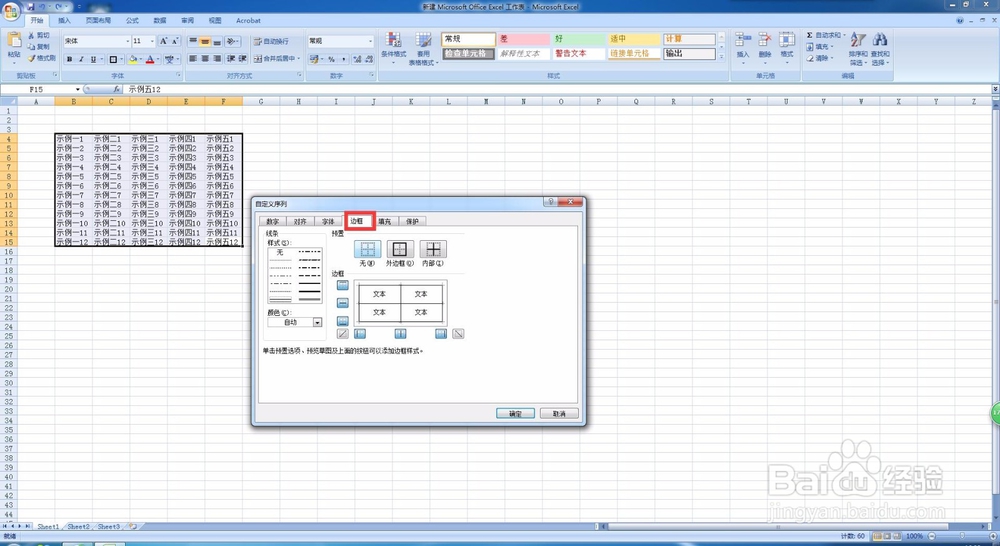Choose the 无 line style option
The height and width of the screenshot is (546, 1000).
coord(280,253)
